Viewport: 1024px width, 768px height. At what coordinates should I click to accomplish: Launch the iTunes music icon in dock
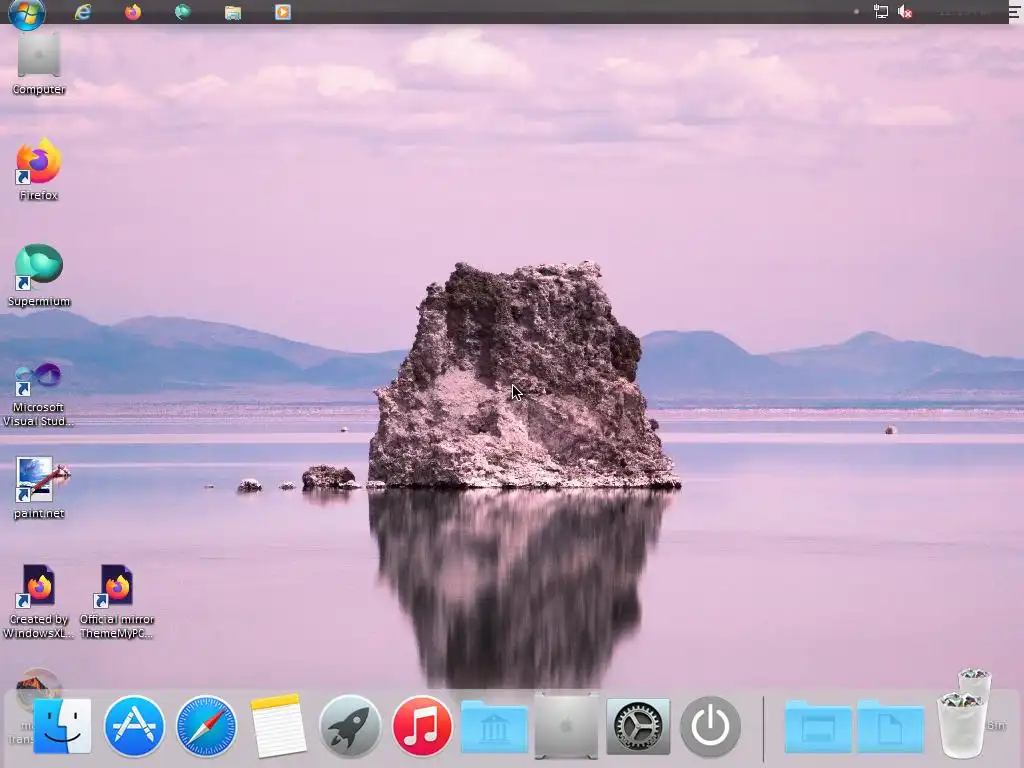pos(422,726)
